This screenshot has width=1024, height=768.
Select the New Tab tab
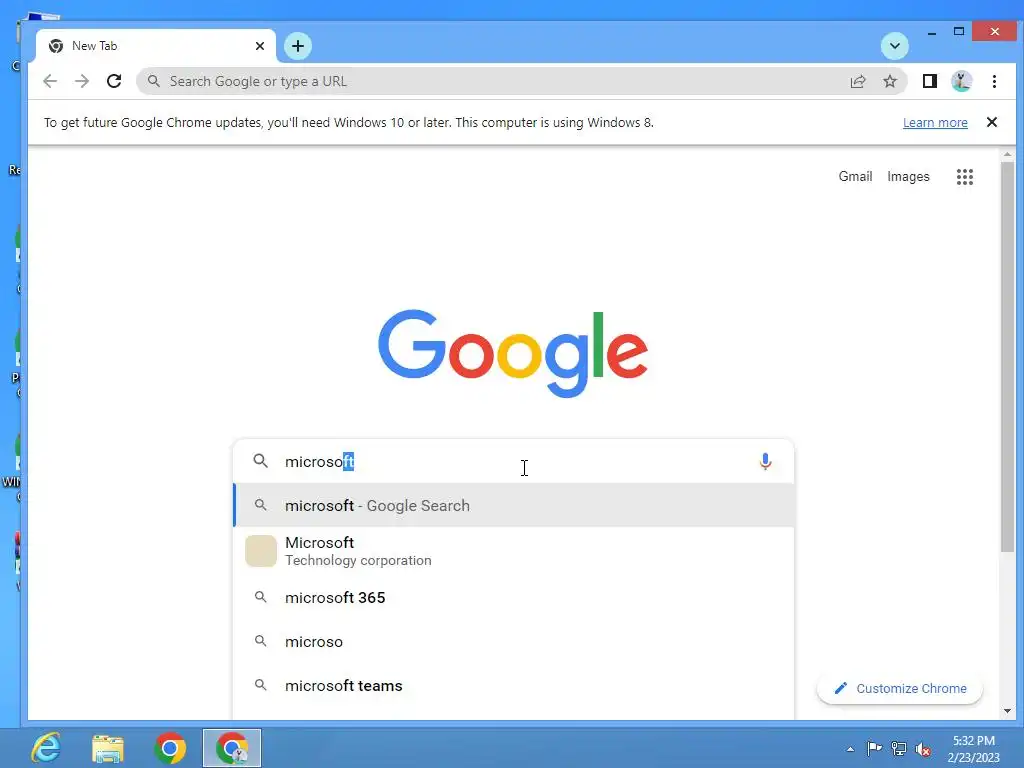[x=155, y=46]
